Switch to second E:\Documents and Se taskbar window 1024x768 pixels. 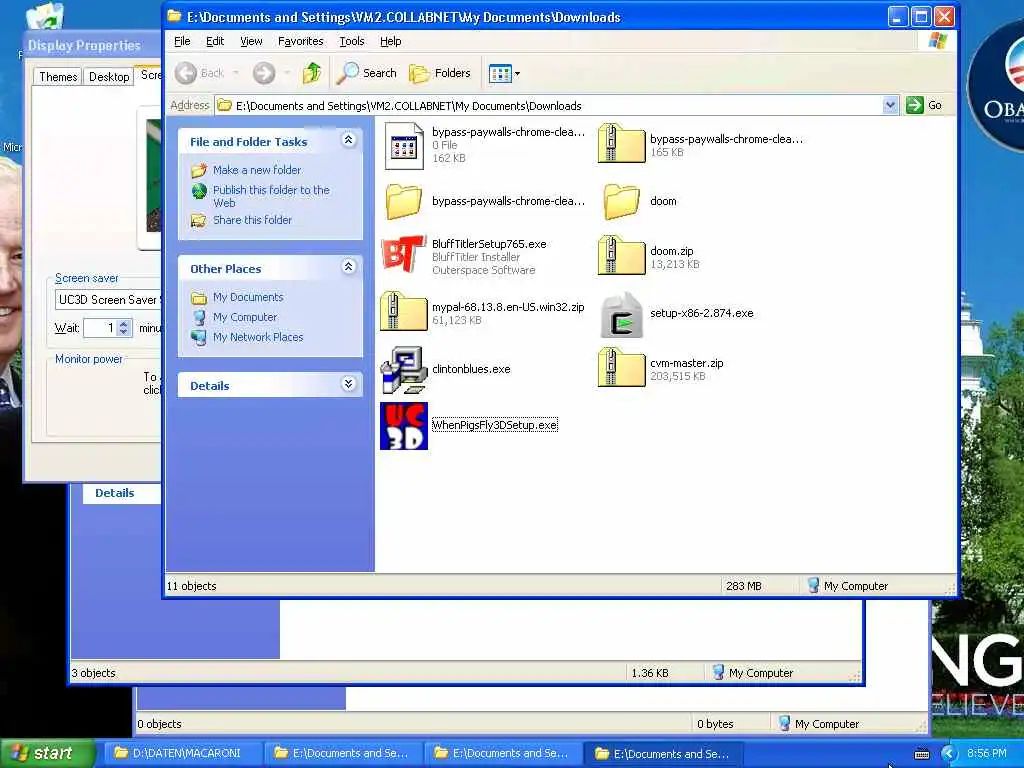pos(504,753)
